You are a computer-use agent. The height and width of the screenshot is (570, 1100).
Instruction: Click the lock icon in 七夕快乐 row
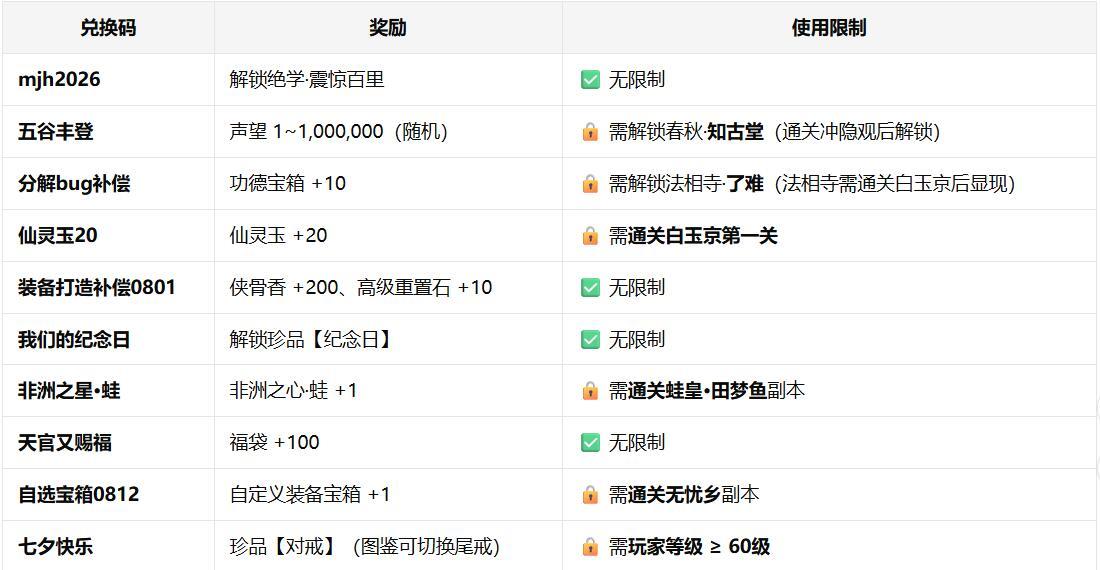point(590,547)
